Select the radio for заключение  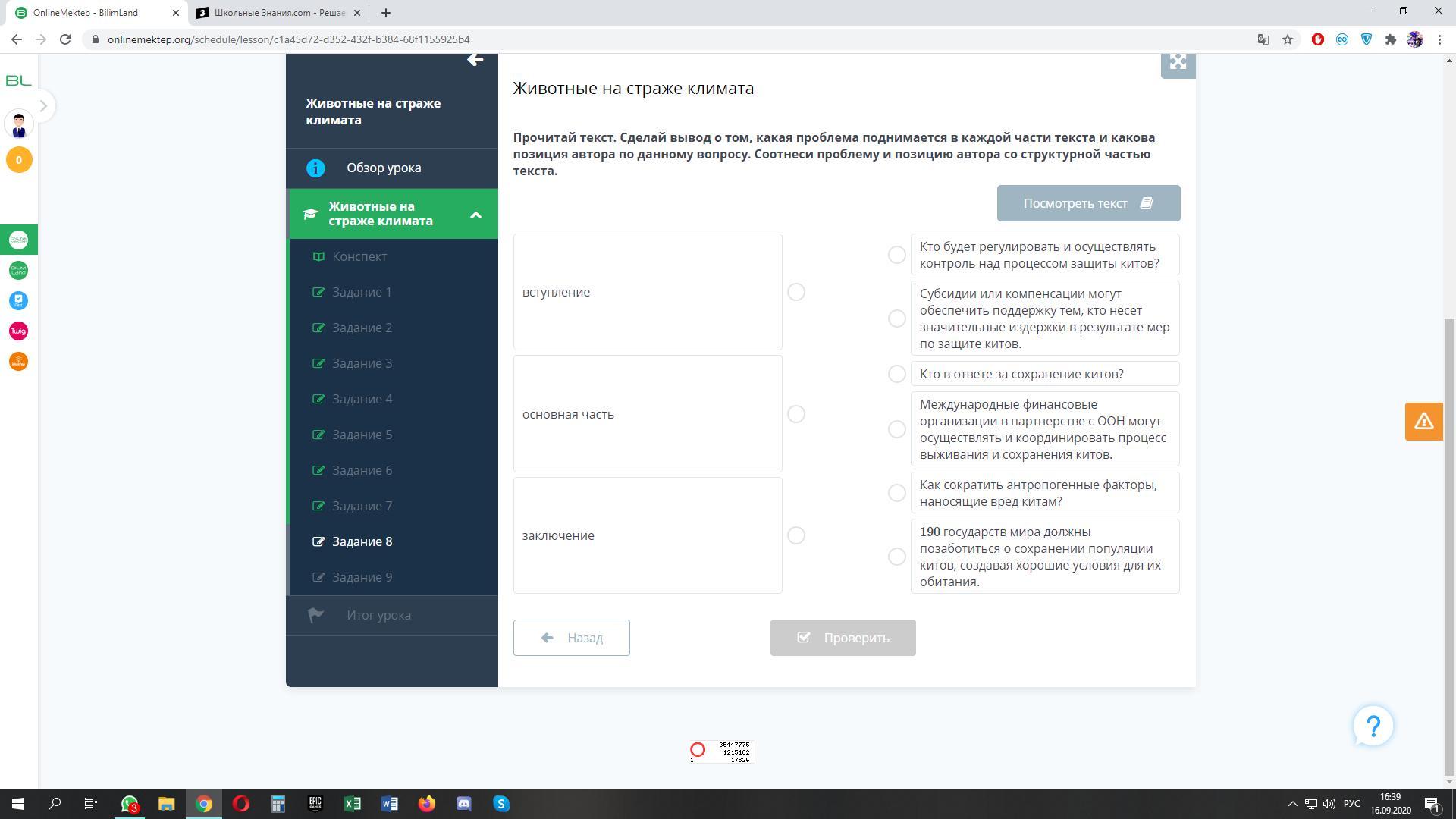point(795,536)
